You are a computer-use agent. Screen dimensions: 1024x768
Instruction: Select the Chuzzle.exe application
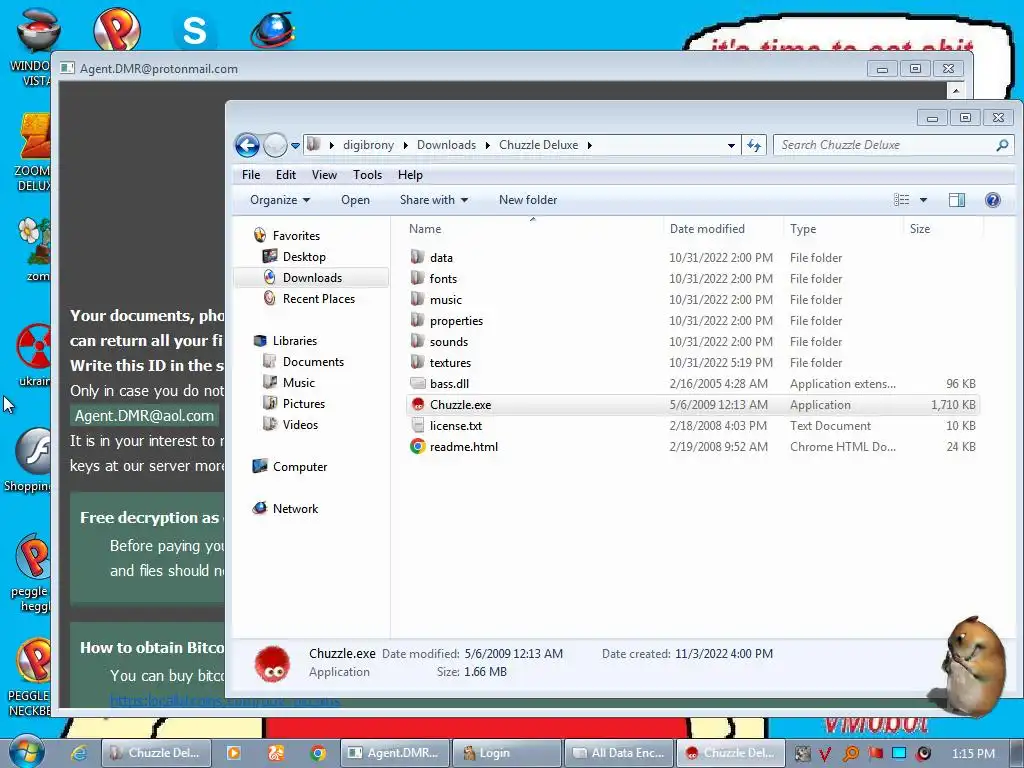tap(692, 405)
